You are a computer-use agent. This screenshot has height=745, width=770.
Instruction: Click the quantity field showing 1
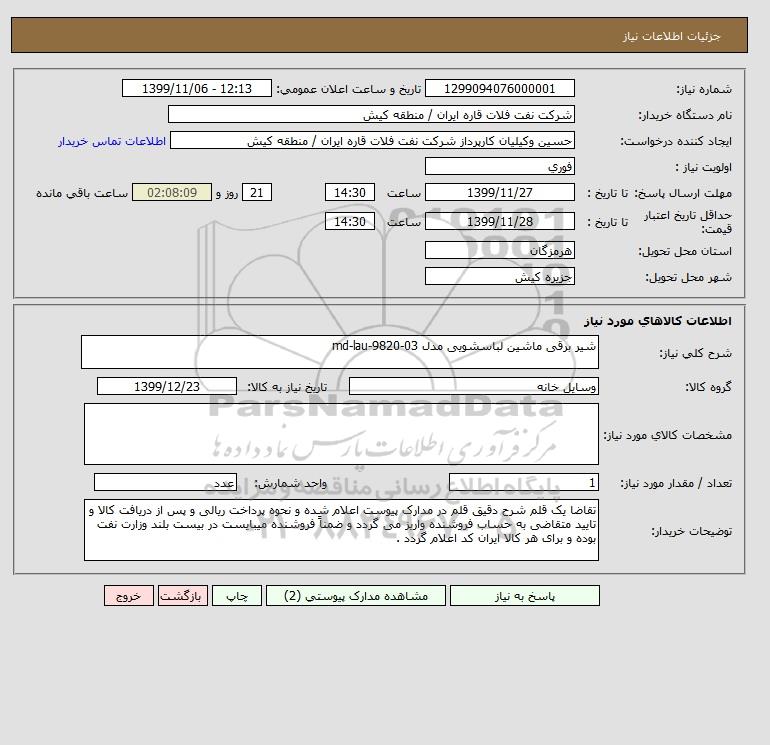523,483
